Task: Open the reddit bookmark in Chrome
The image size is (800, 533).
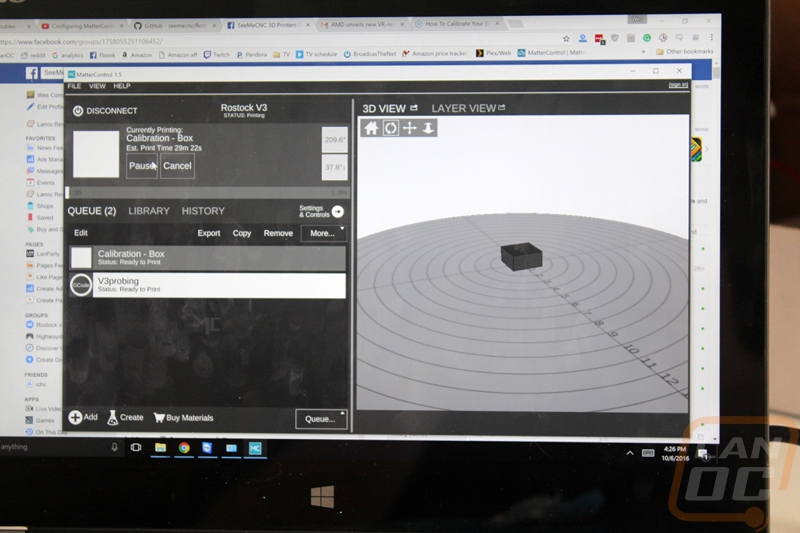Action: point(34,55)
